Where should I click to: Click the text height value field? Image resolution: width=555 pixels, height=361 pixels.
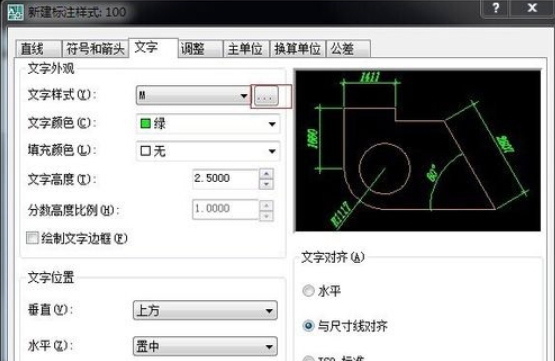(x=225, y=179)
